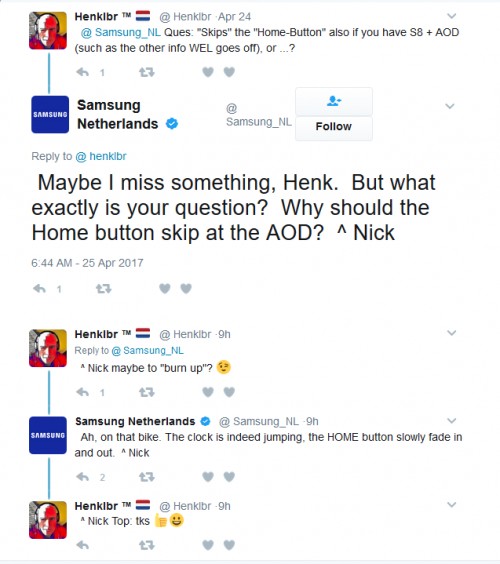The width and height of the screenshot is (500, 564).
Task: Like the "Nick Top: tks" tweet
Action: click(208, 545)
